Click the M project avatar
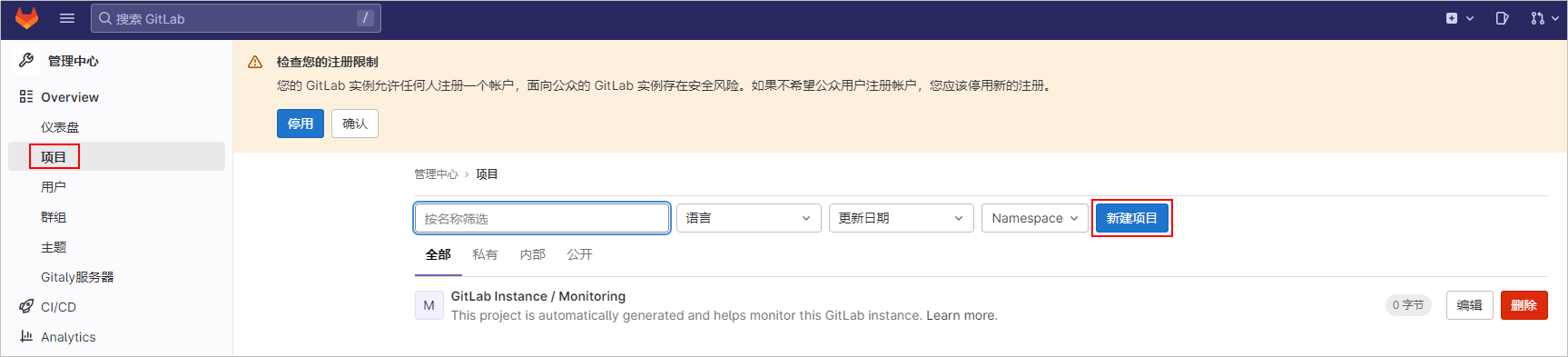1568x357 pixels. pos(429,305)
